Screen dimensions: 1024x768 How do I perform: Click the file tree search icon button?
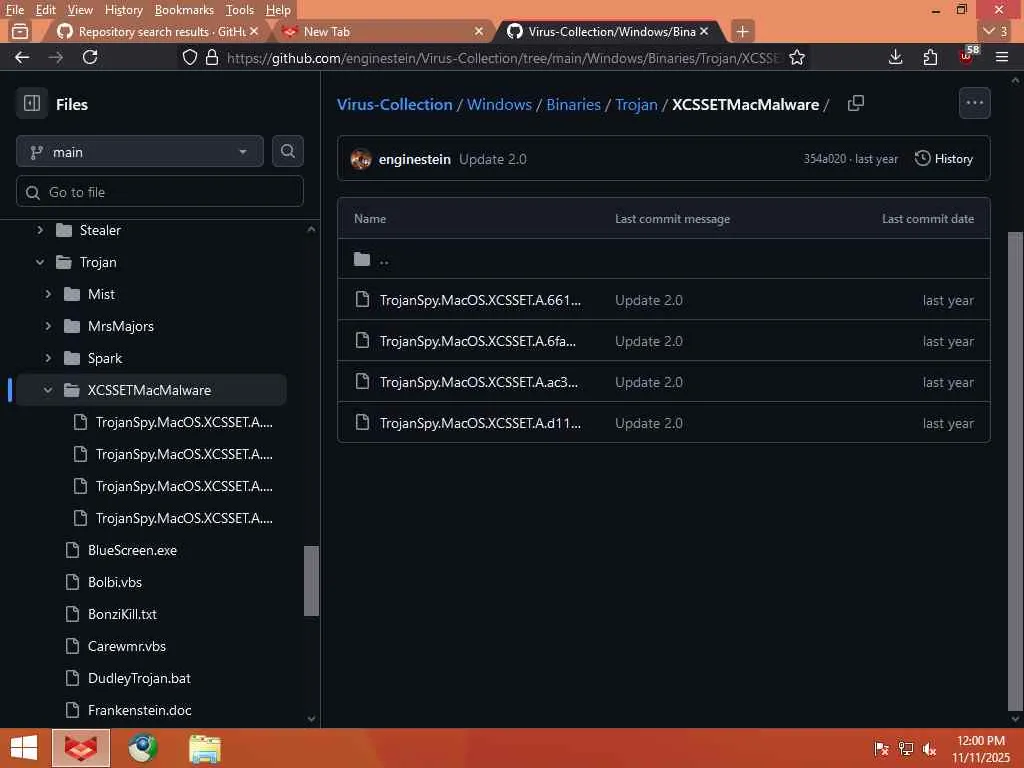288,152
